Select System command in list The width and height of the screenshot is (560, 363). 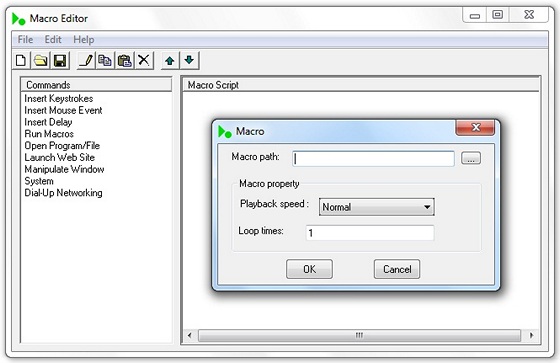[x=39, y=181]
